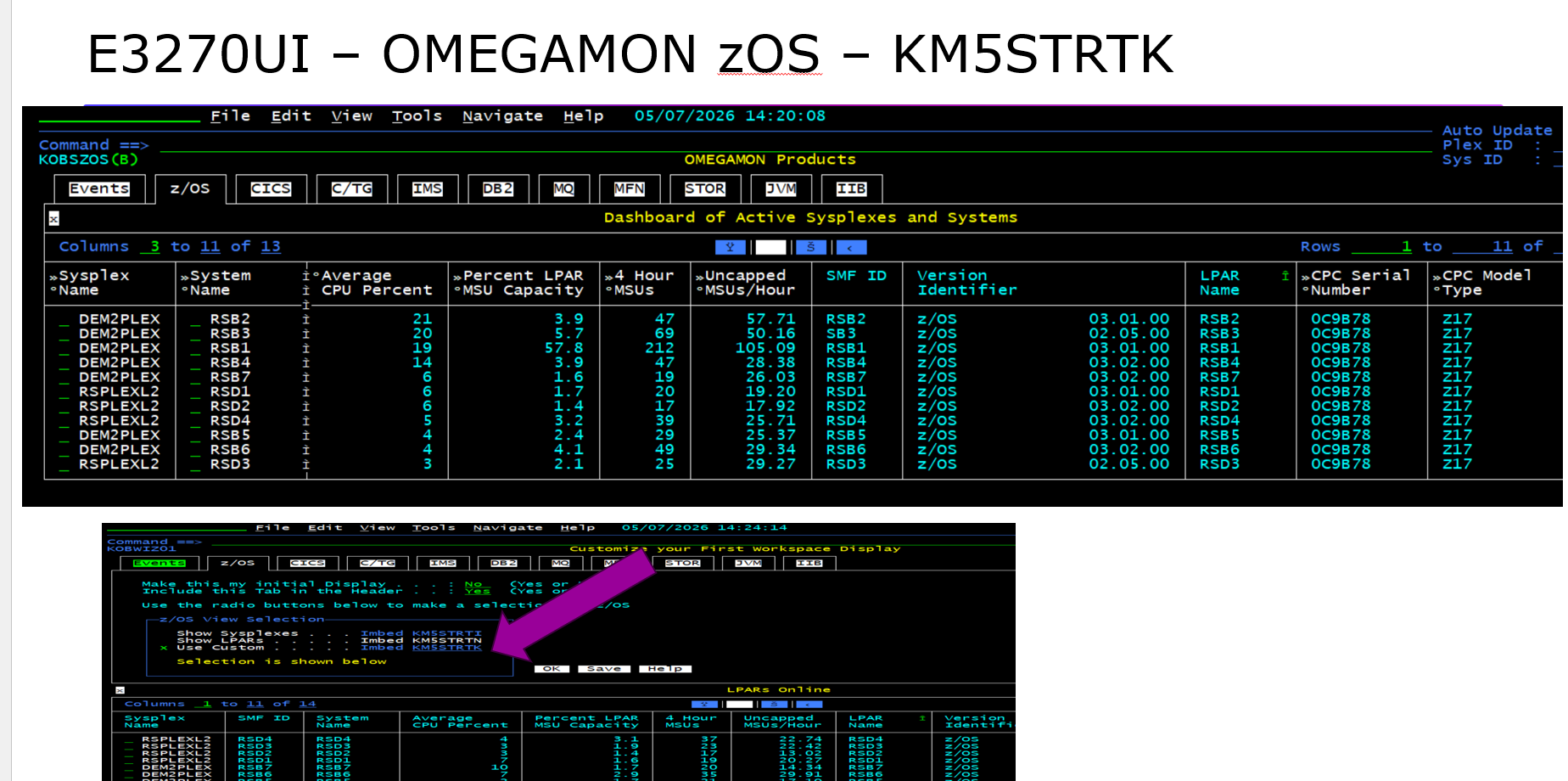The width and height of the screenshot is (1568, 781).
Task: Click third blue icon in dashboard toolbar
Action: point(811,247)
